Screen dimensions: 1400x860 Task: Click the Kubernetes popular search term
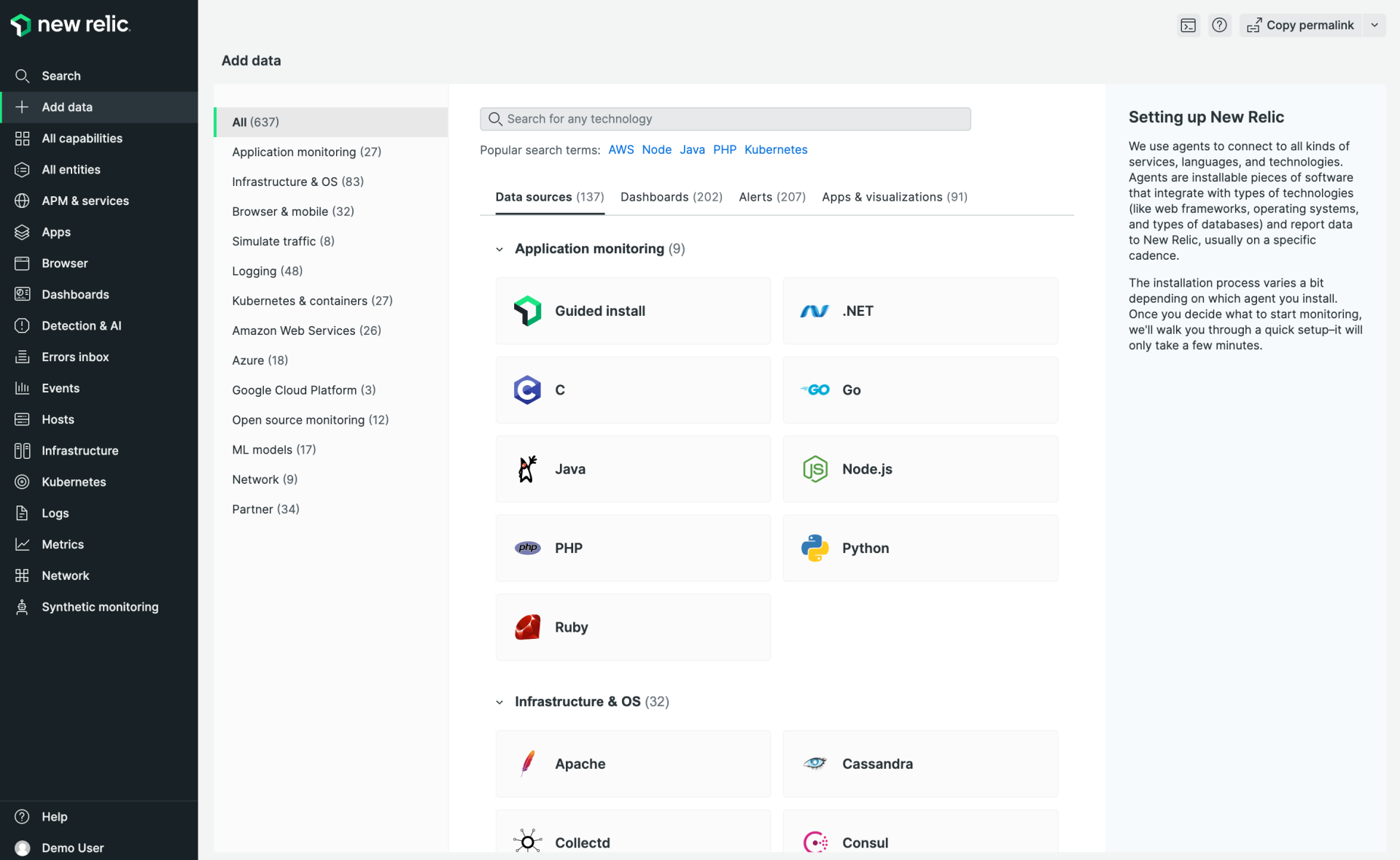(x=776, y=150)
